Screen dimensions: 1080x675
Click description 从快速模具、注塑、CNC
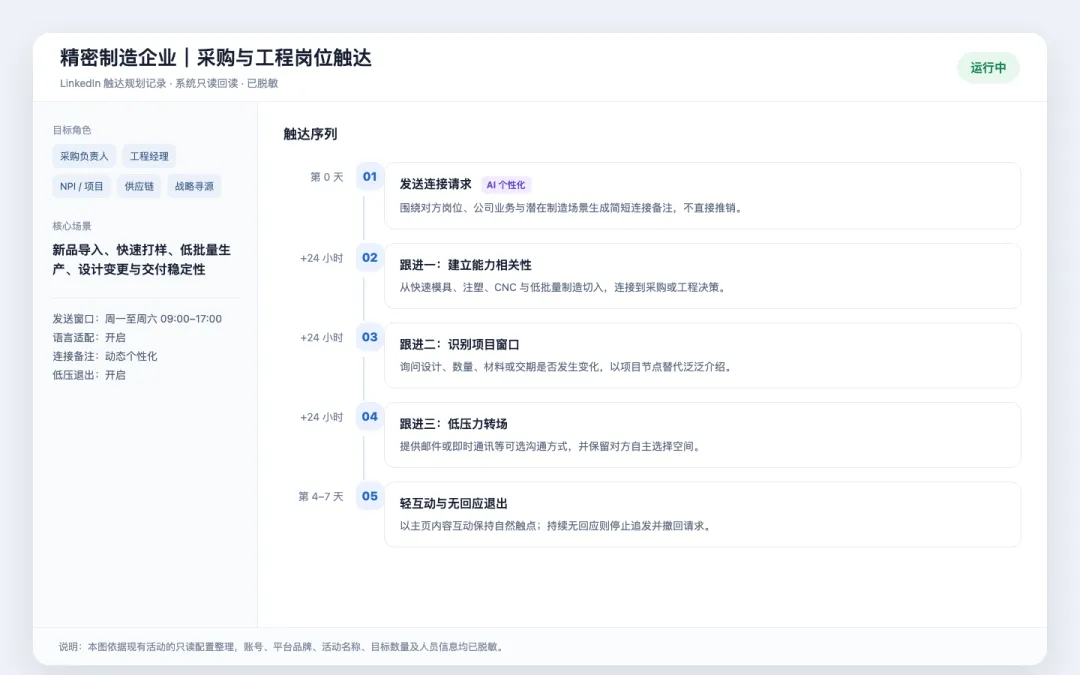(565, 287)
